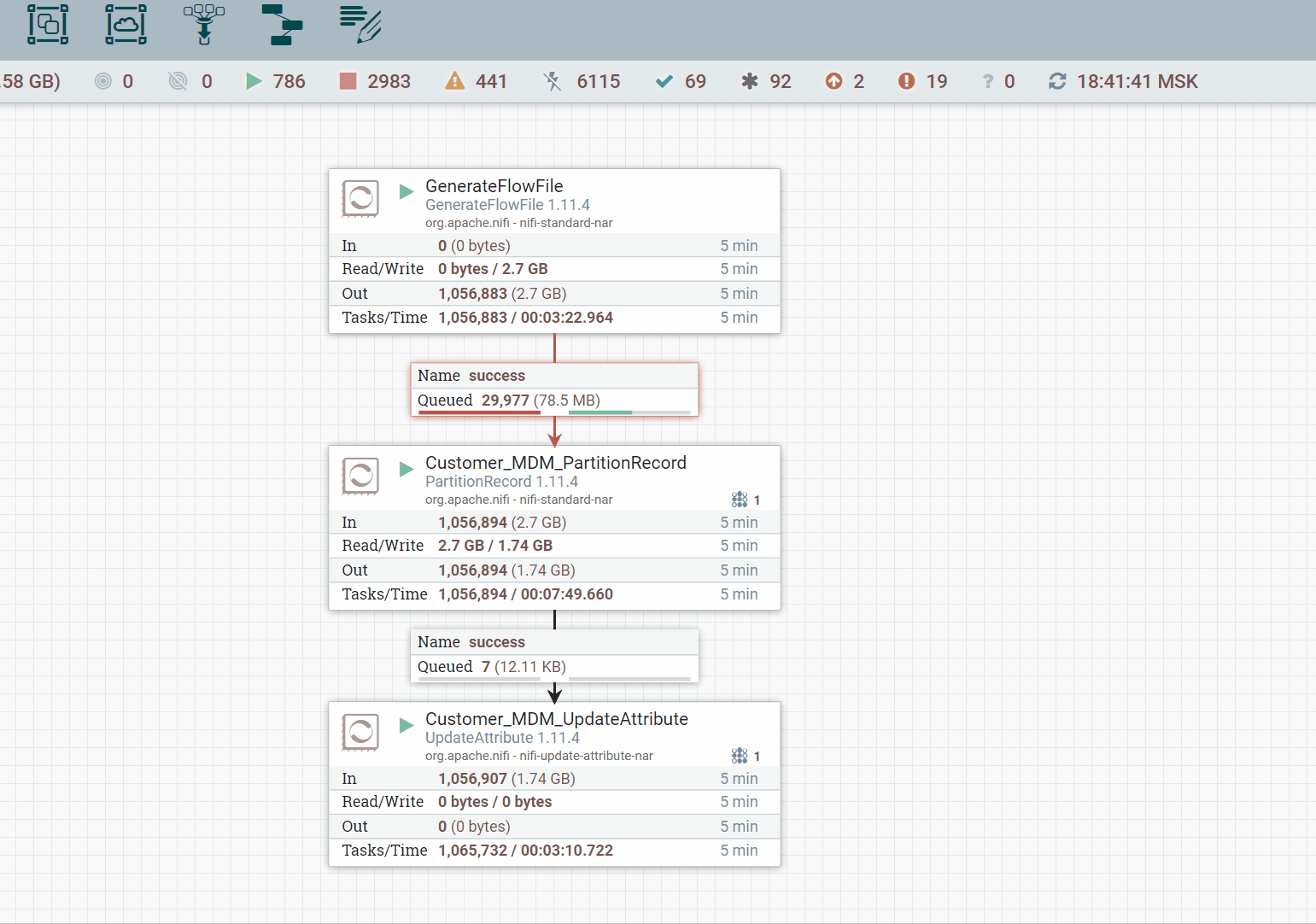
Task: Click the Customer_MDM_PartitionRecord processor type icon
Action: [360, 476]
